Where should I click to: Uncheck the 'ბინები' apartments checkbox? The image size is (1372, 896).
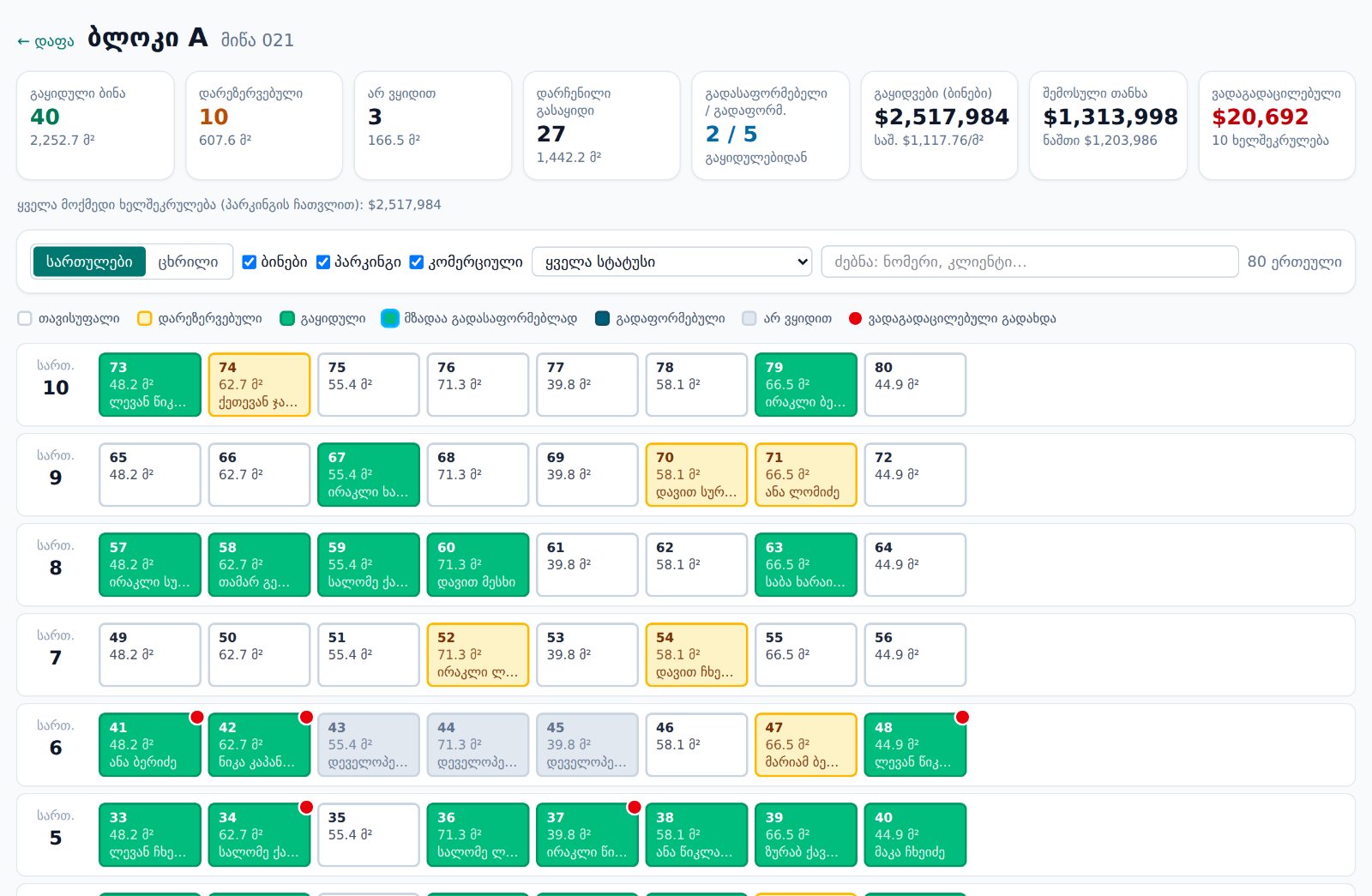pos(250,262)
